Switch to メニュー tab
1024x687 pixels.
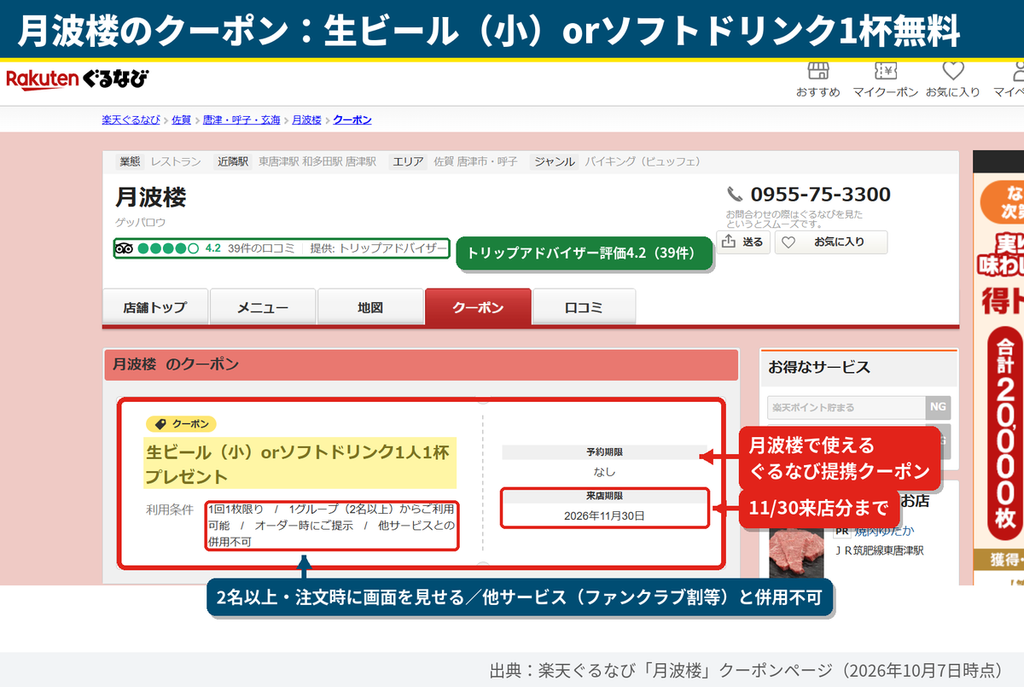tap(263, 306)
